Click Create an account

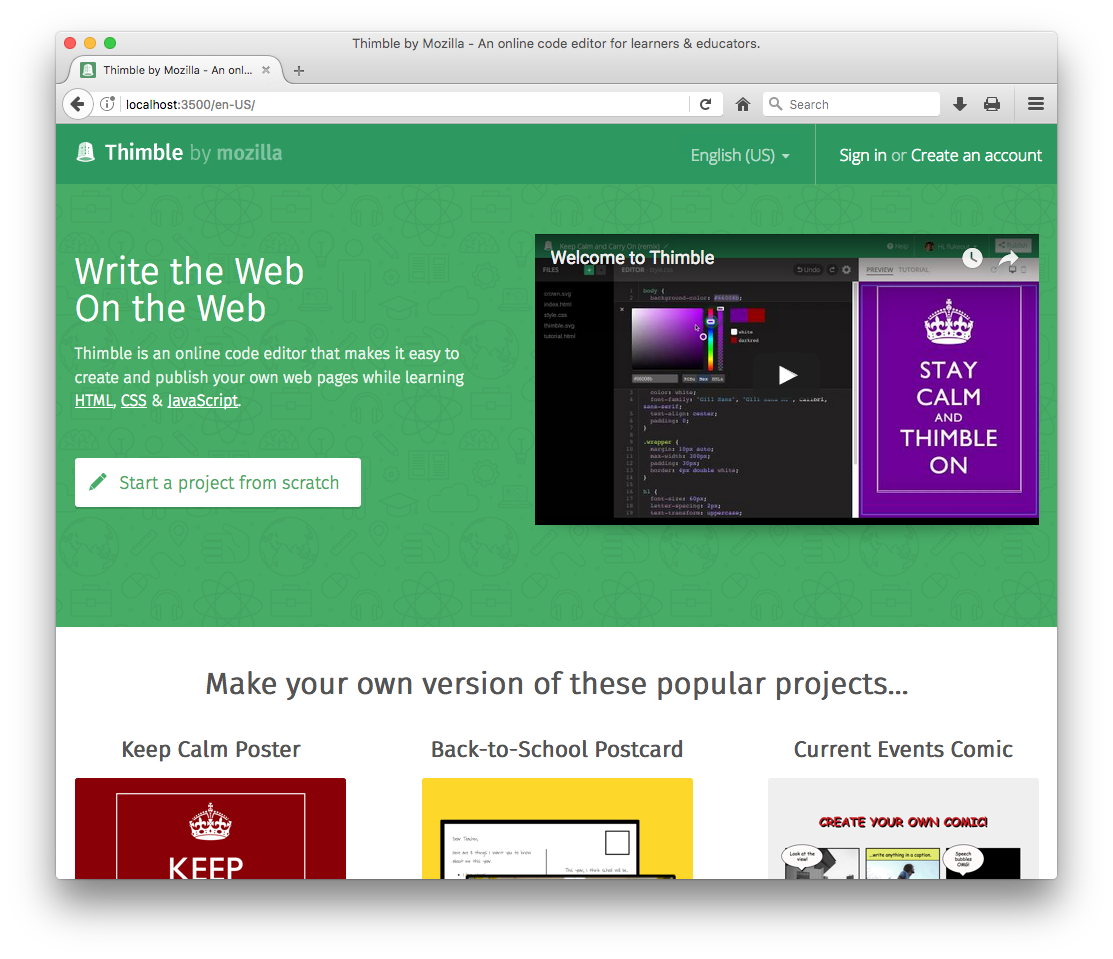pos(975,155)
